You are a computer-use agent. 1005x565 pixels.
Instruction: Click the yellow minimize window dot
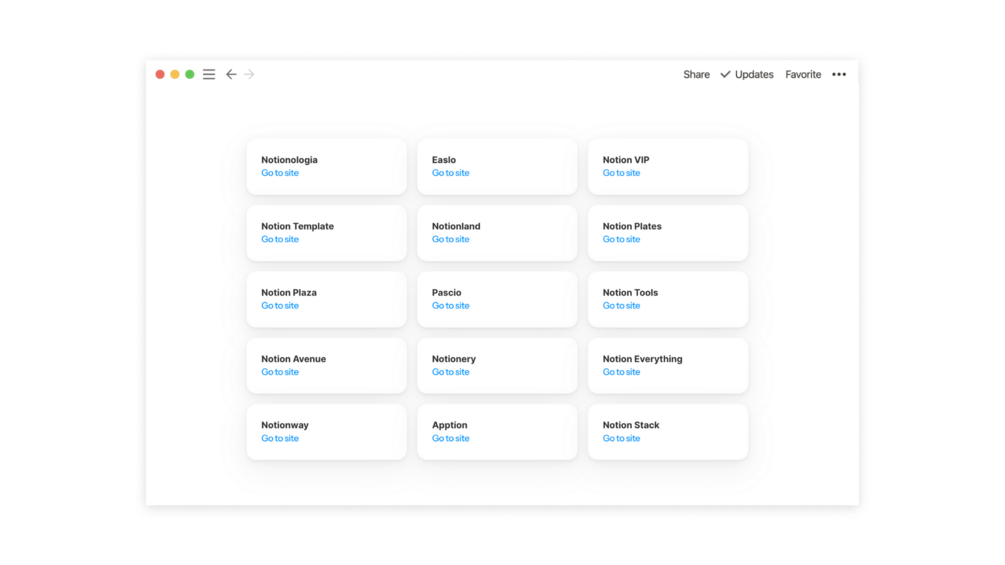point(175,74)
